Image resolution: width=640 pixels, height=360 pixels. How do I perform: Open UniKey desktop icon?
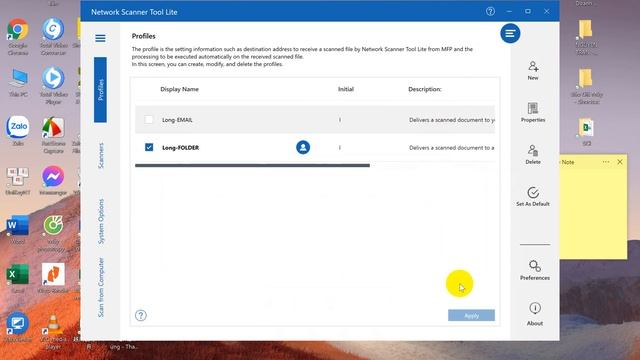point(18,180)
